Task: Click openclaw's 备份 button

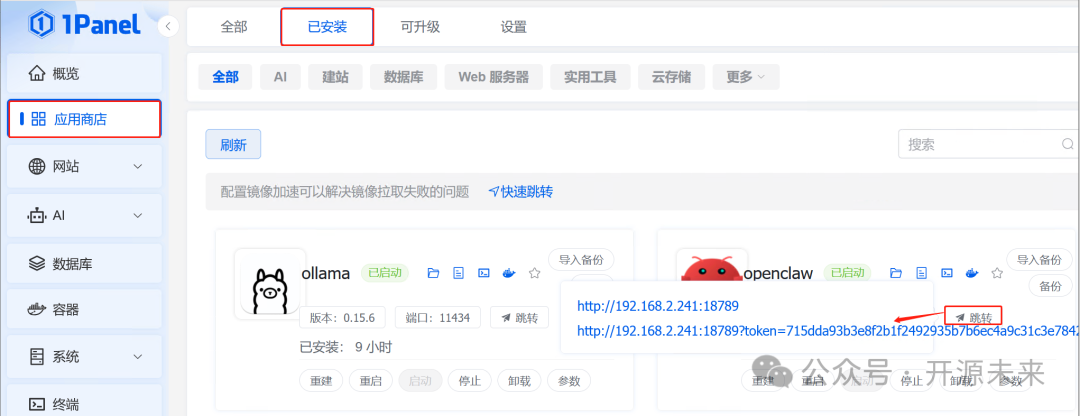Action: coord(1050,285)
